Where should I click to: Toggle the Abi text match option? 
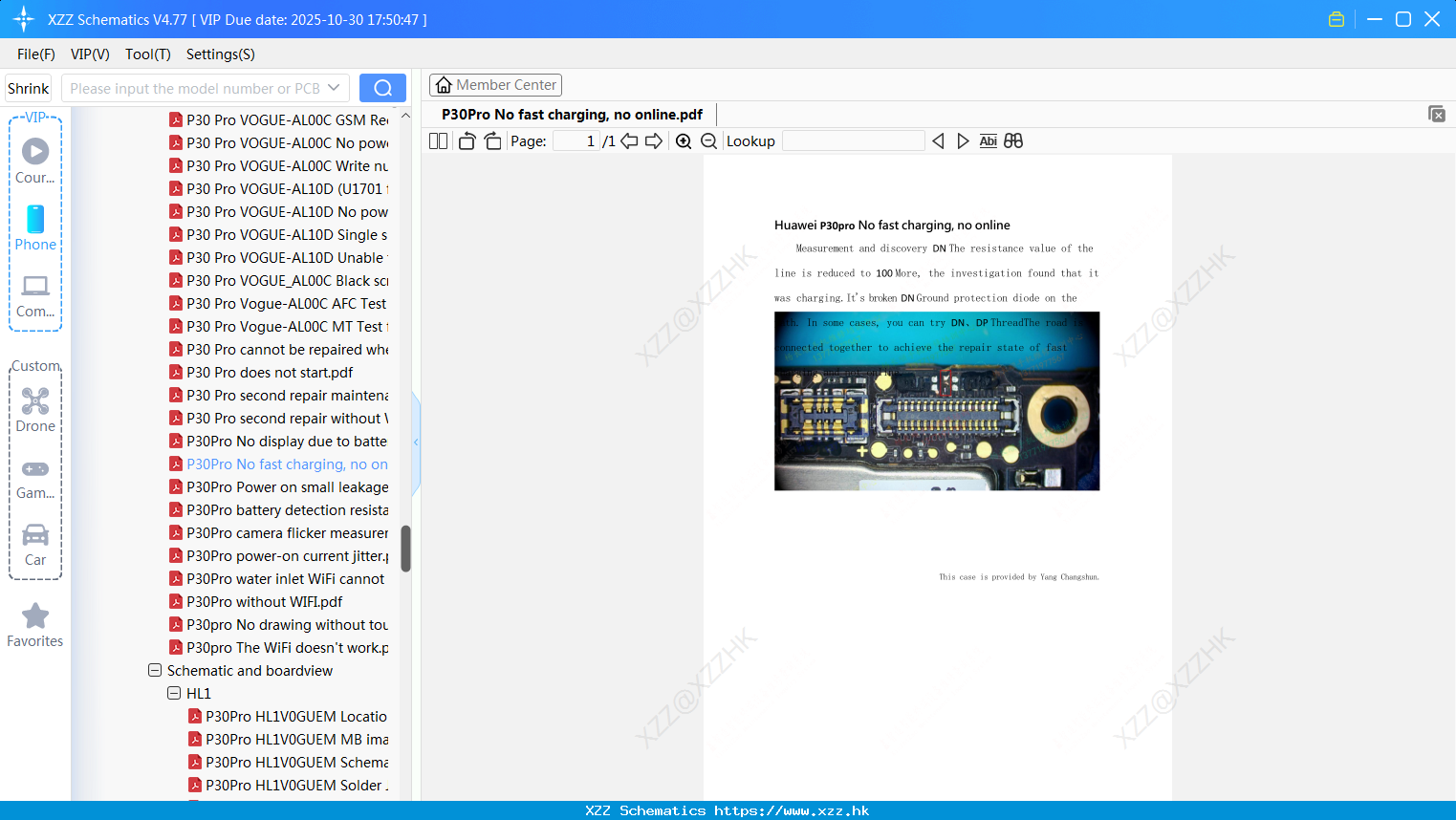coord(989,141)
